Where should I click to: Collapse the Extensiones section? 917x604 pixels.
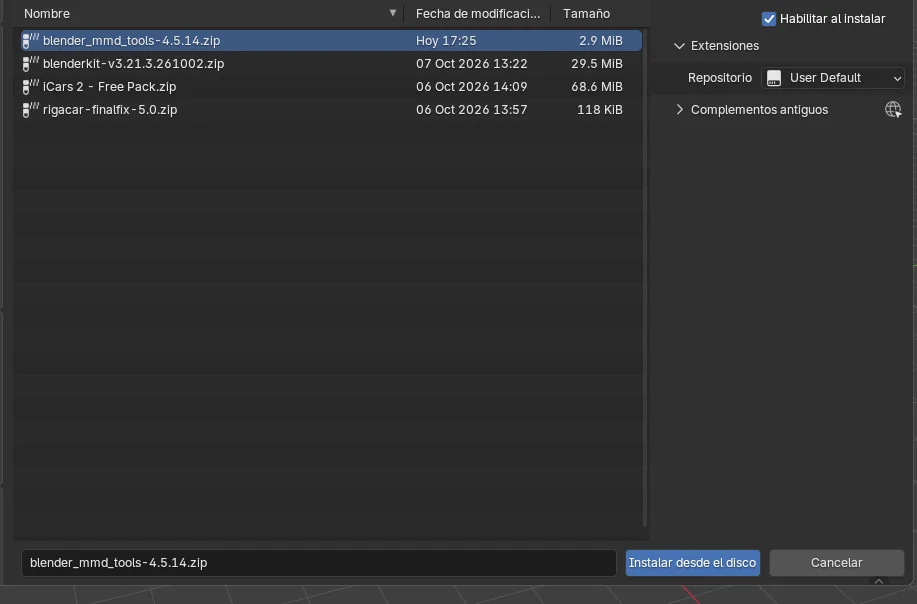click(x=679, y=46)
